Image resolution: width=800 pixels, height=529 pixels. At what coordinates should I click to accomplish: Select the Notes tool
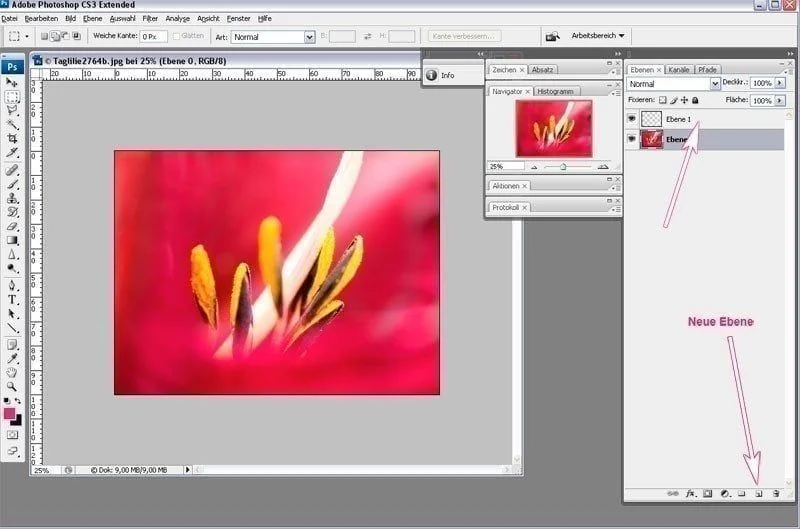12,345
